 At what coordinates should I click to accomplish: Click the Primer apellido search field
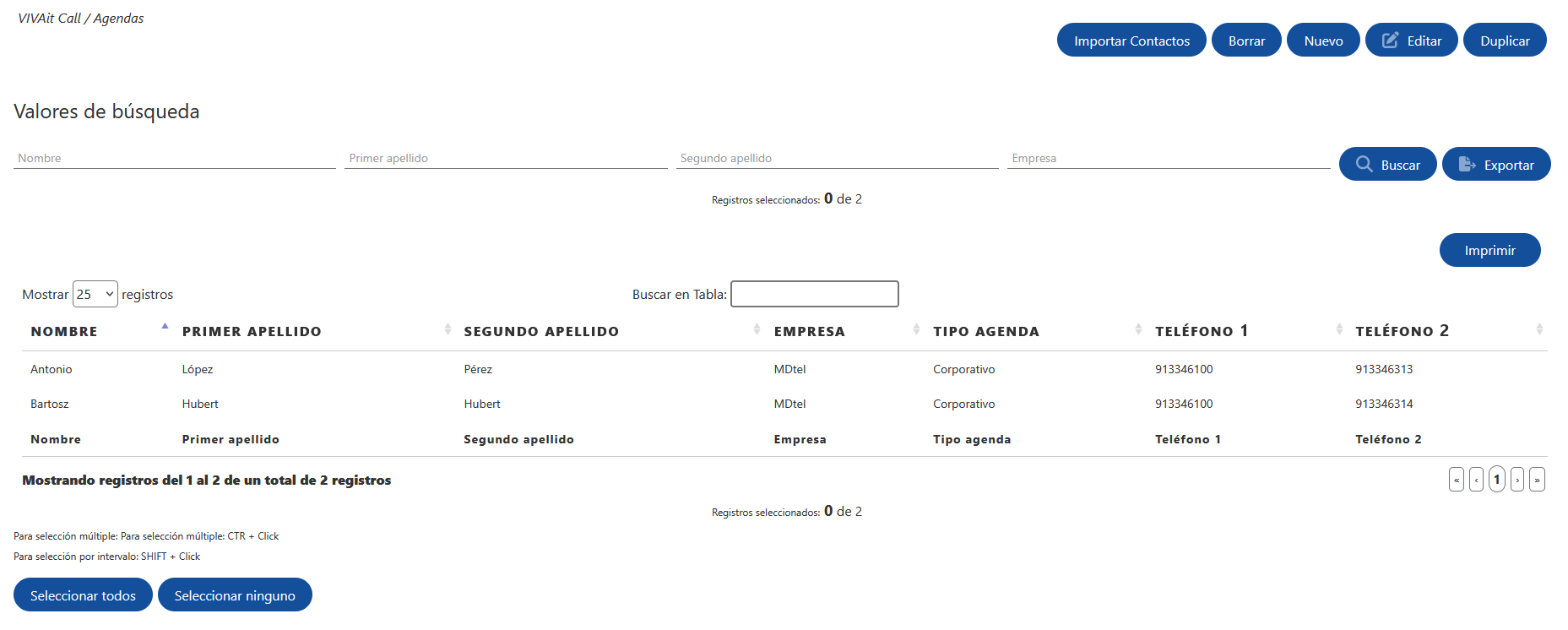[506, 158]
